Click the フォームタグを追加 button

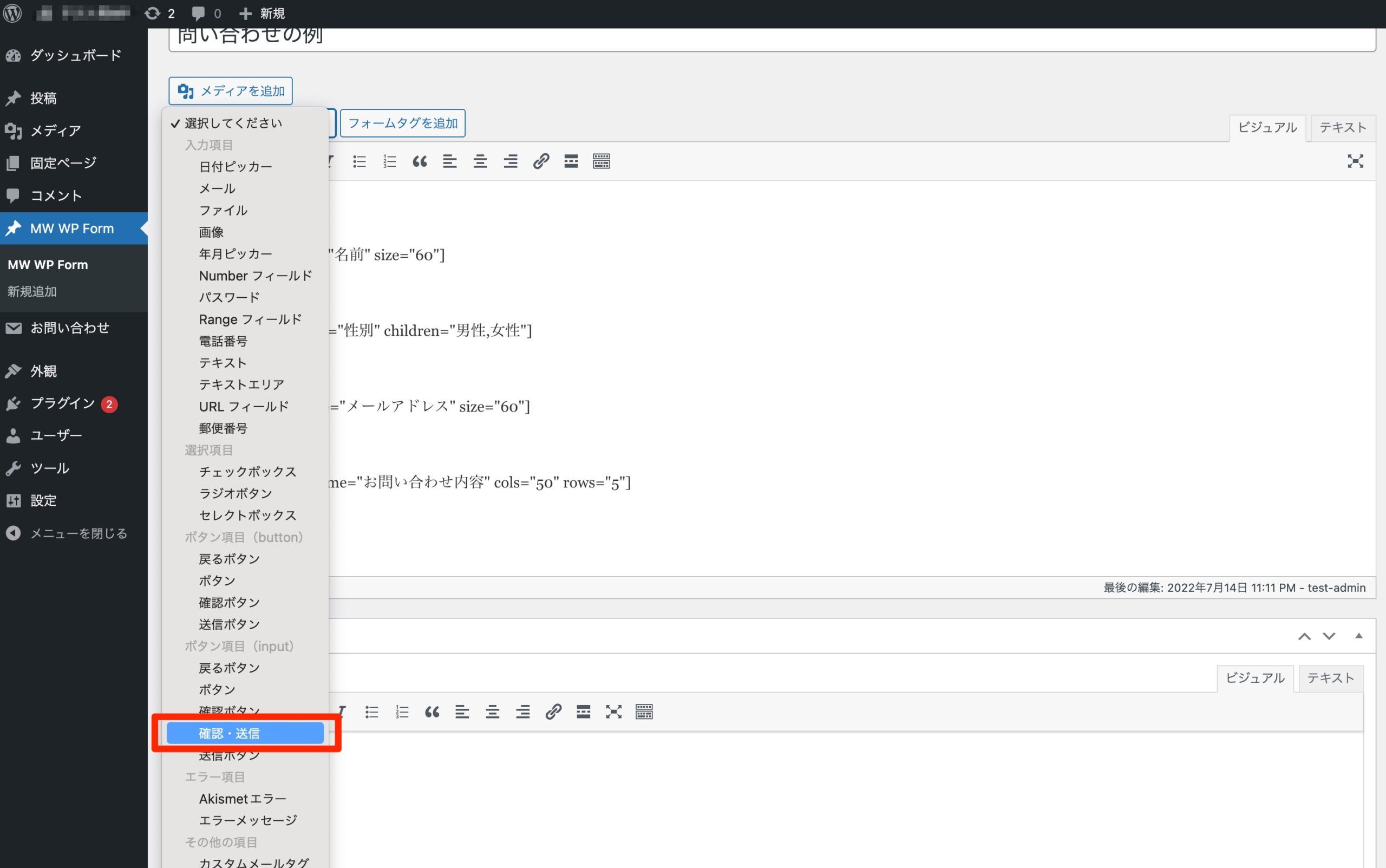click(402, 123)
